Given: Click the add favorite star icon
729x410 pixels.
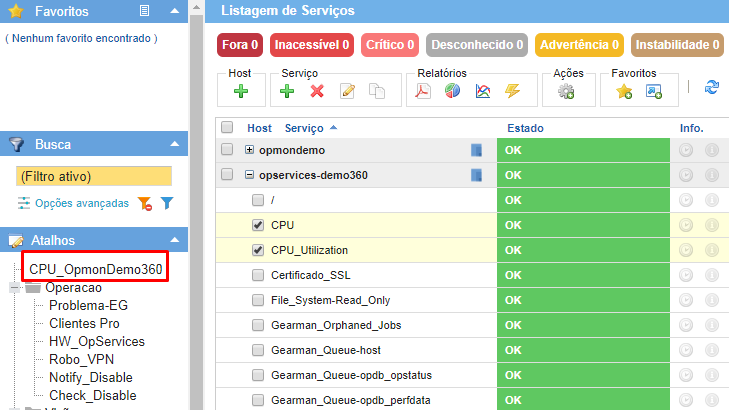Looking at the screenshot, I should point(624,91).
